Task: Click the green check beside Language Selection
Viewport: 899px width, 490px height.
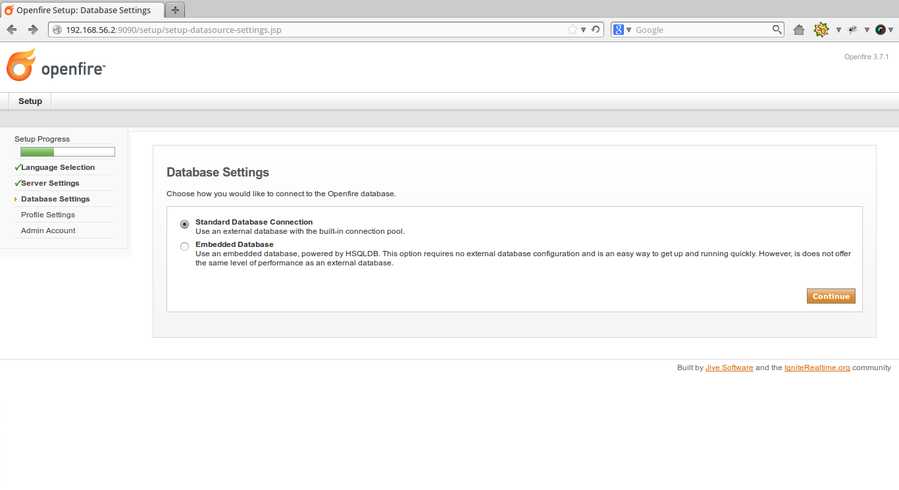Action: pos(17,167)
